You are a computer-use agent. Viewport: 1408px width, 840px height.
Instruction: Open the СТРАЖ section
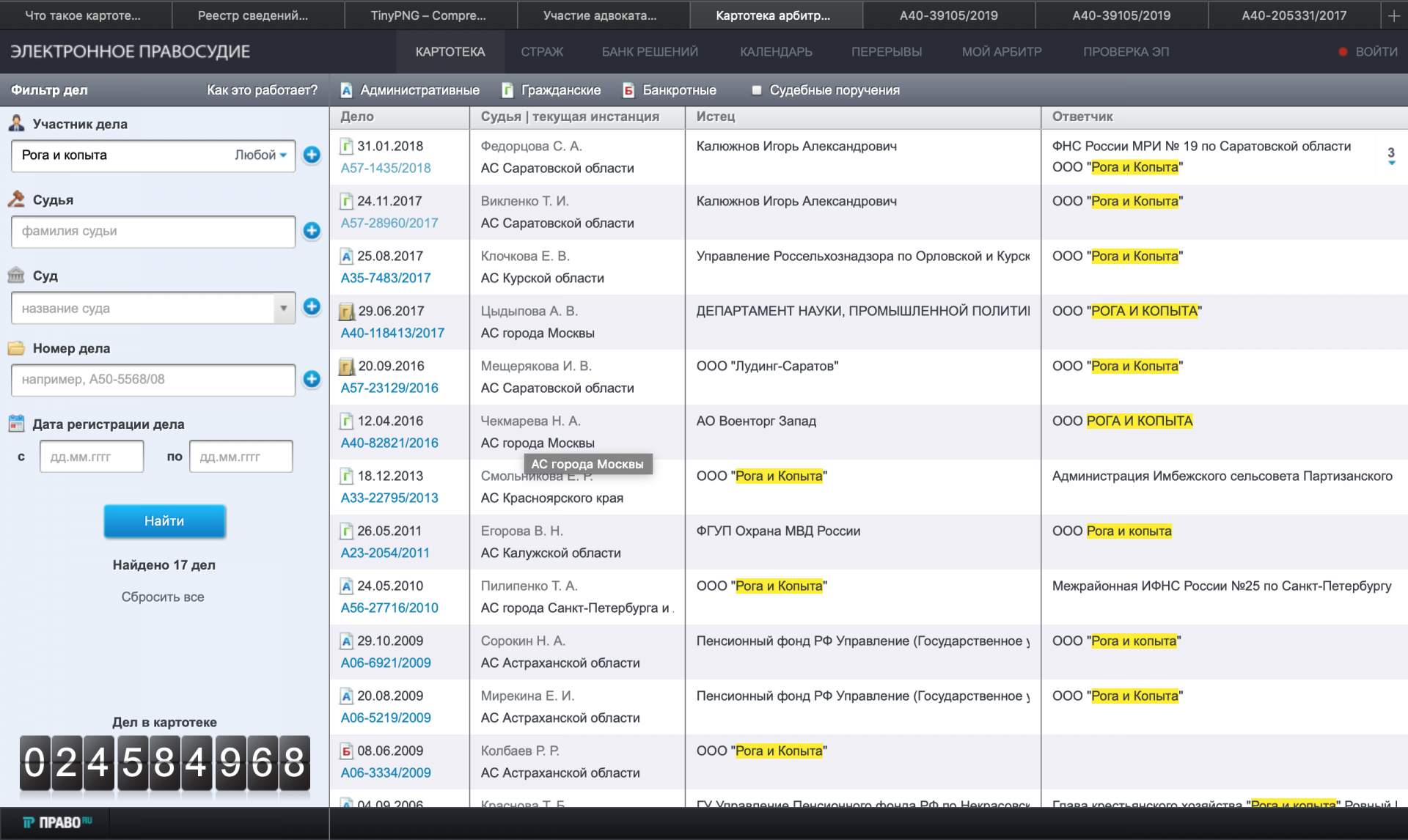(542, 51)
